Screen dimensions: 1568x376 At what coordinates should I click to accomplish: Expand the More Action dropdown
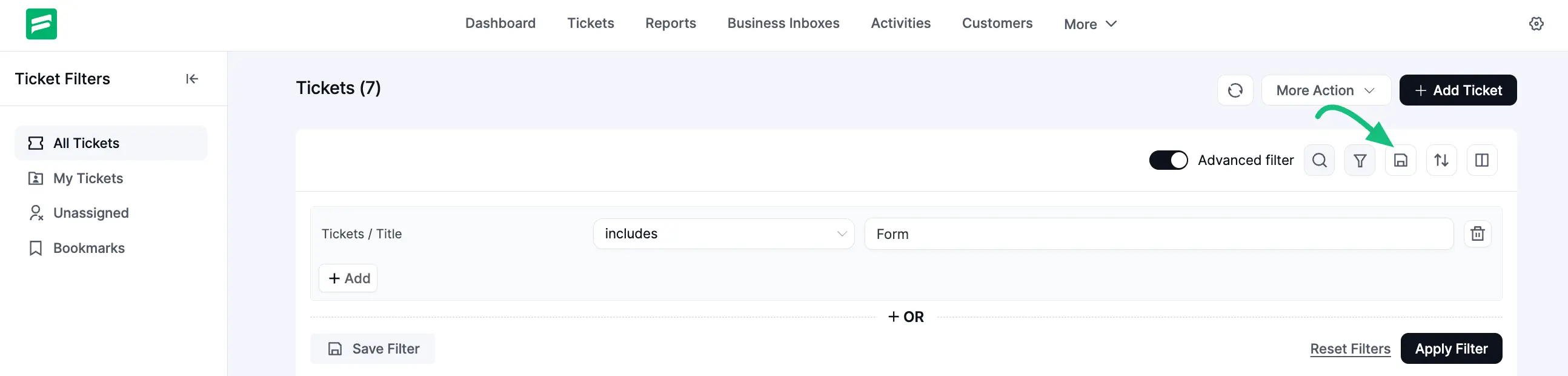1325,90
